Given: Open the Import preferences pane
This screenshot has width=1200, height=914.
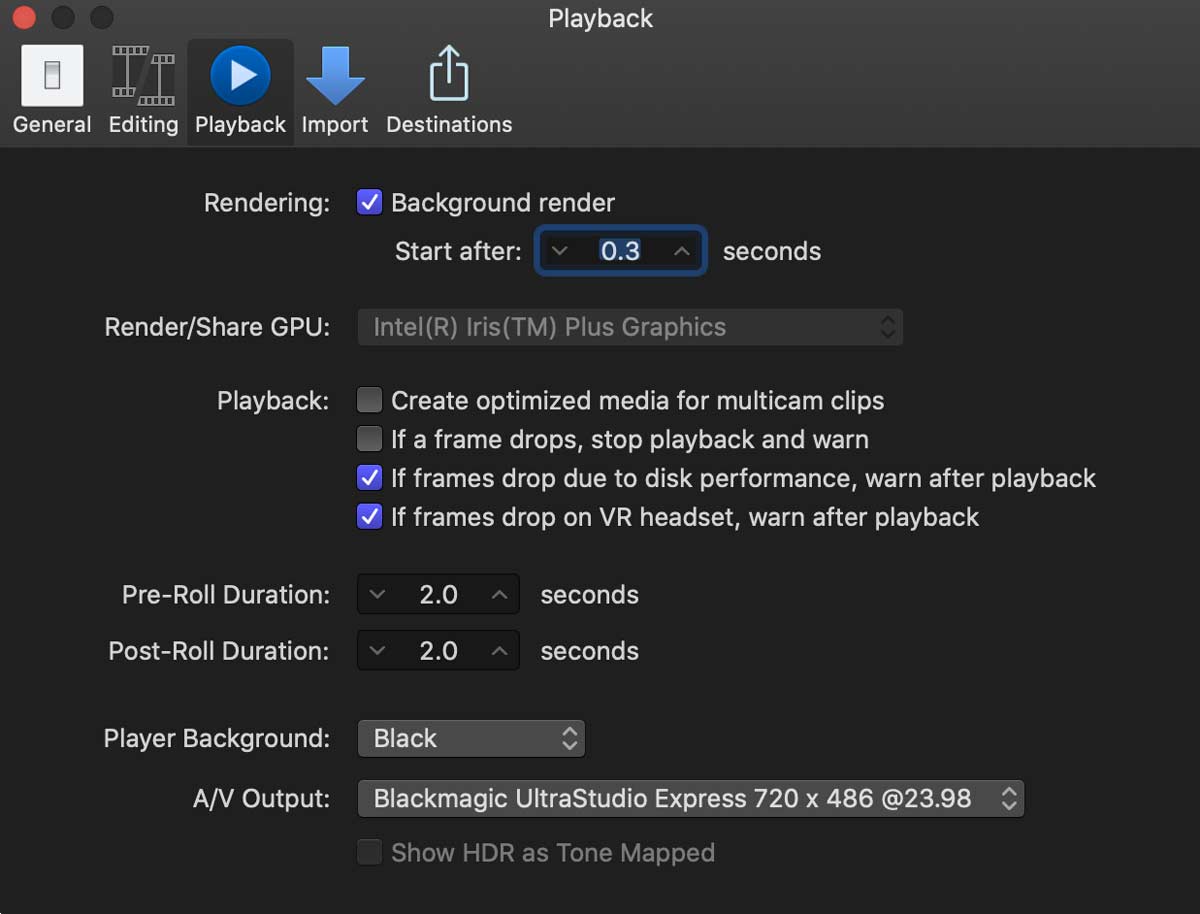Looking at the screenshot, I should [x=335, y=90].
